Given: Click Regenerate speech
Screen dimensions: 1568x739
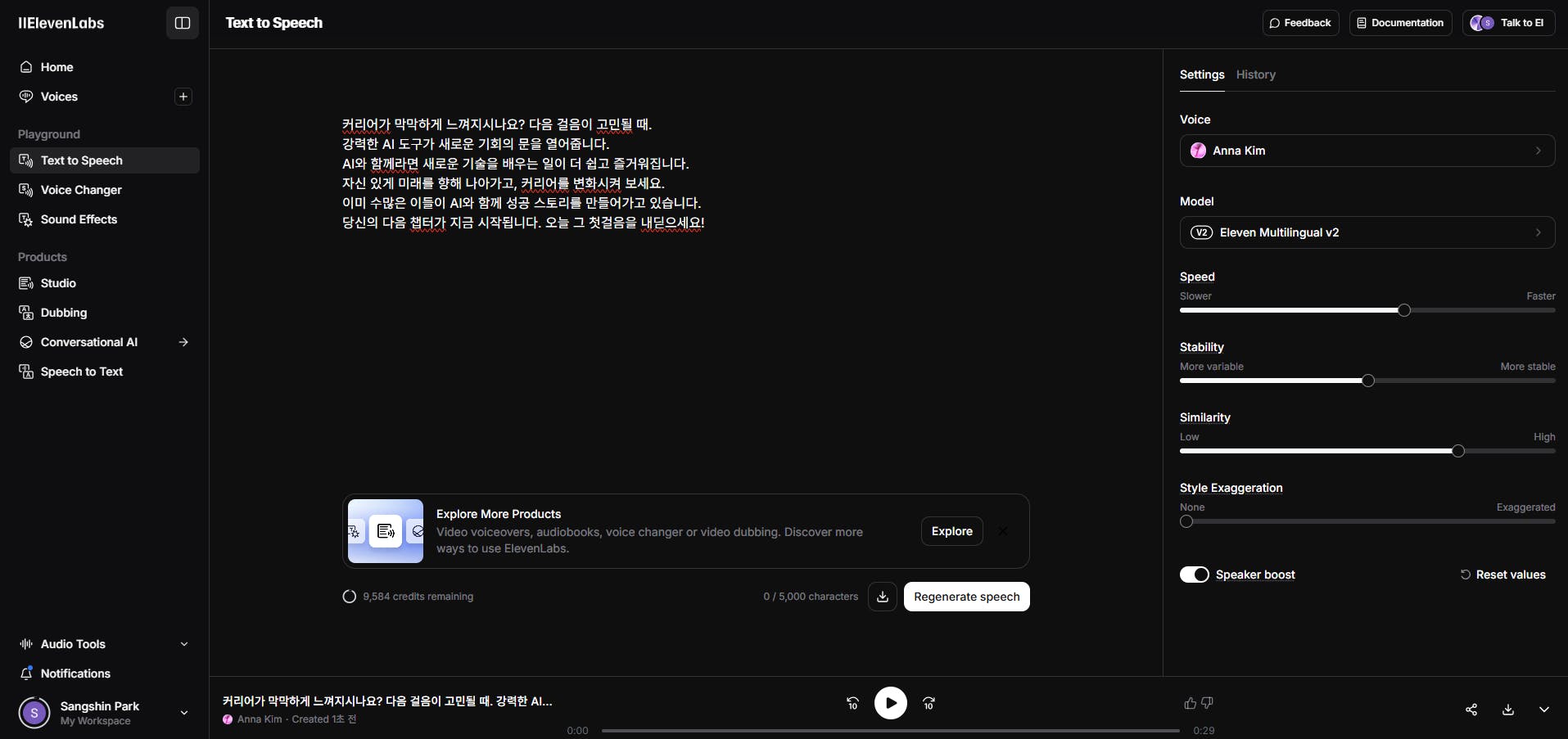Looking at the screenshot, I should coord(967,597).
